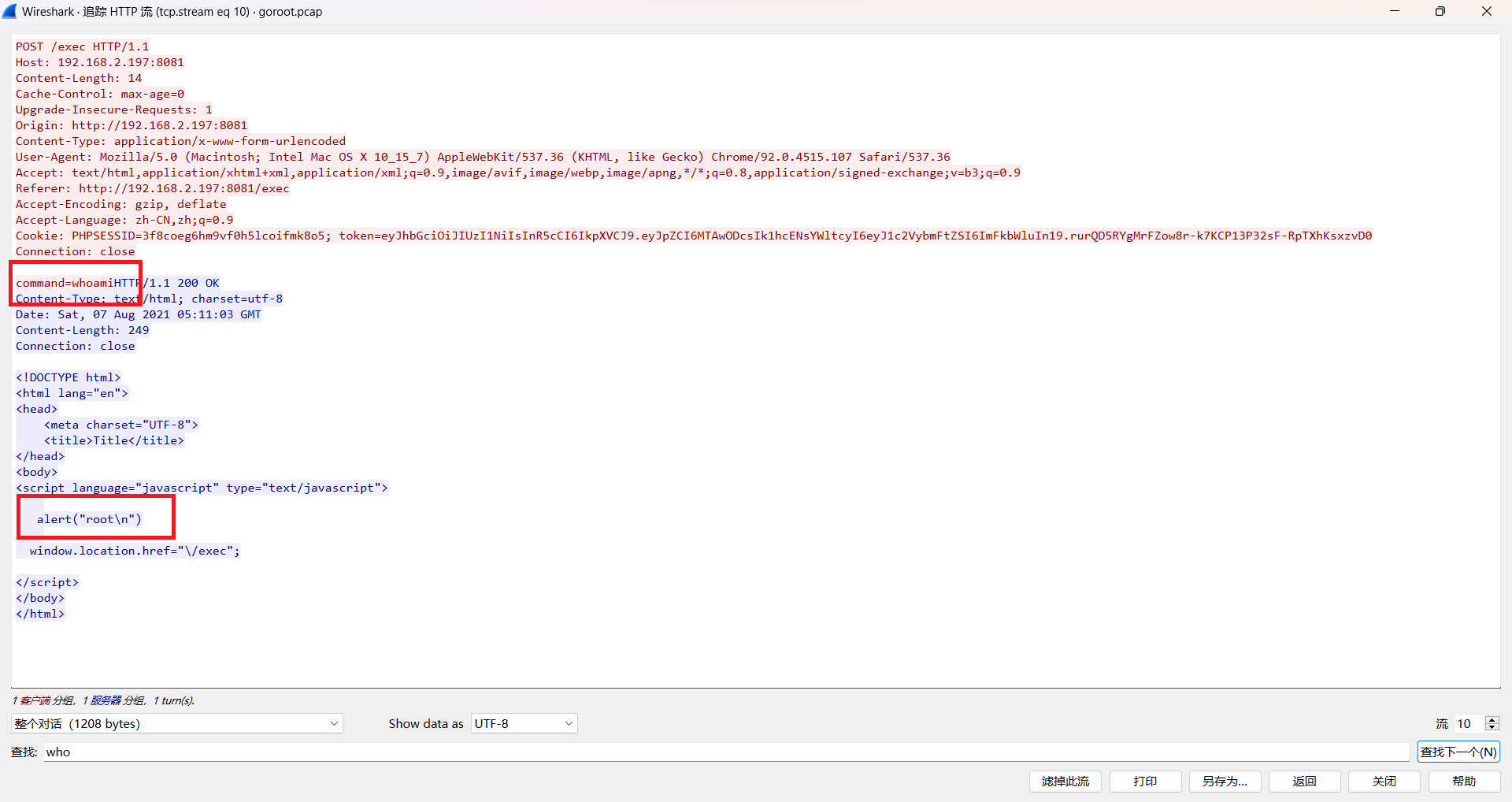This screenshot has width=1512, height=802.
Task: Click the 'window.location.href' line
Action: click(x=135, y=551)
